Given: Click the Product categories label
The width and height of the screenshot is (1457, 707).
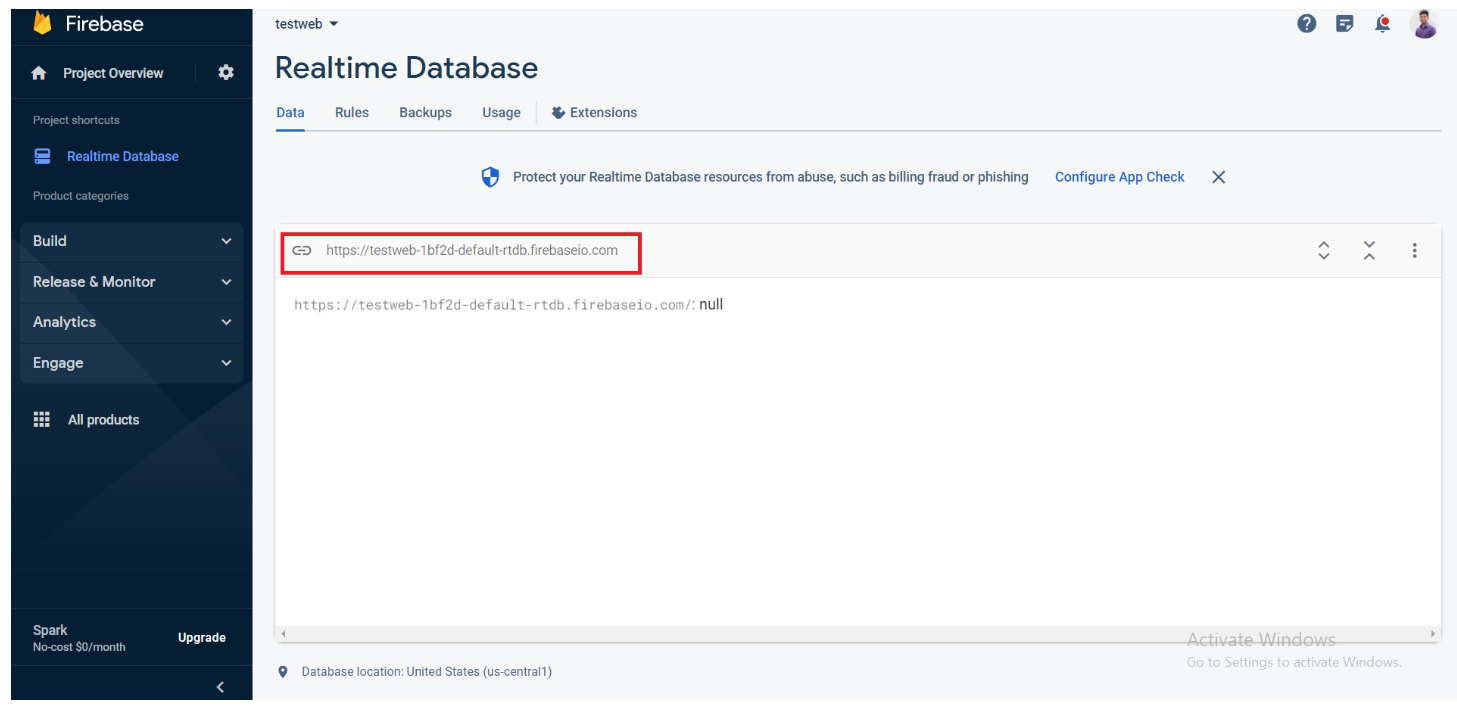Looking at the screenshot, I should pos(81,196).
